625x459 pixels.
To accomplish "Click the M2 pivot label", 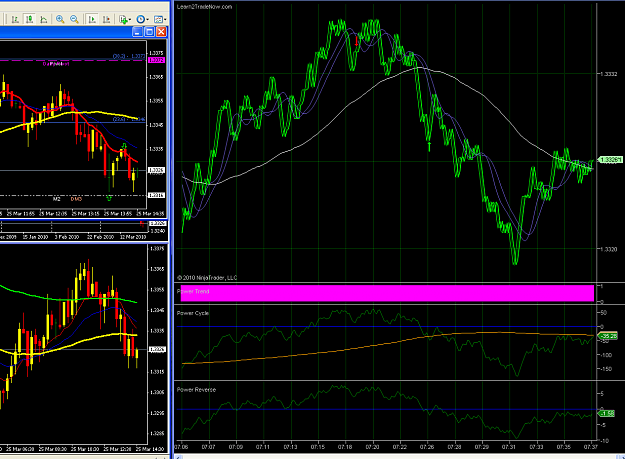I will [57, 199].
